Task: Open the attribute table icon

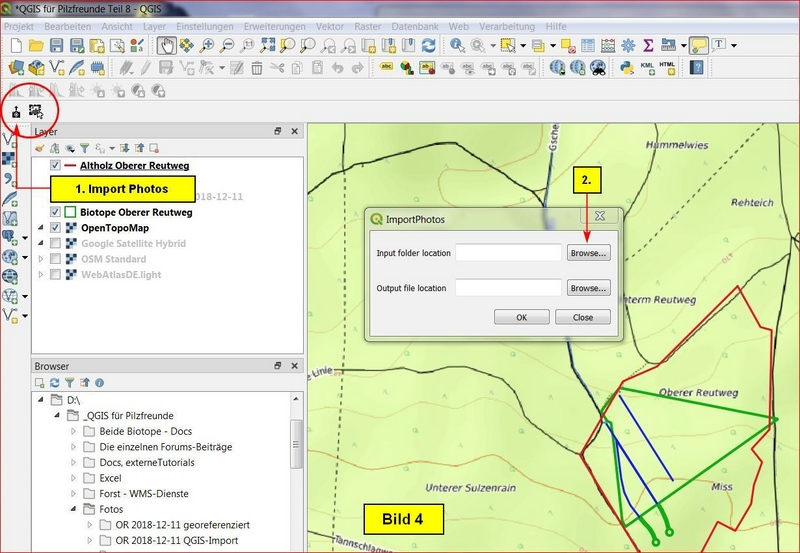Action: (x=588, y=45)
